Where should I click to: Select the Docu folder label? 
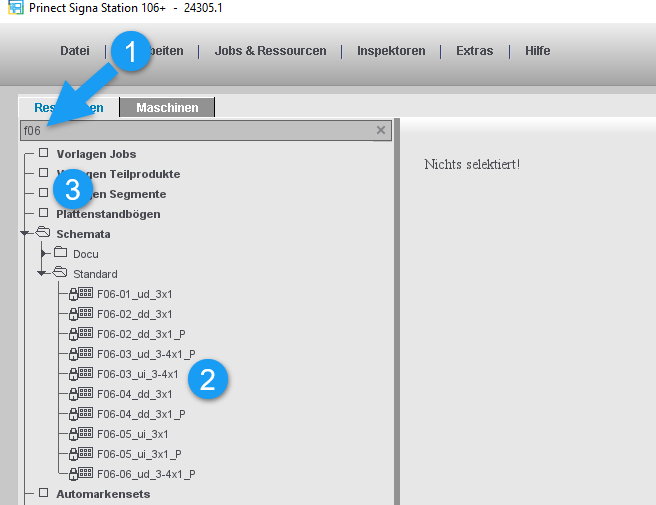[x=86, y=254]
